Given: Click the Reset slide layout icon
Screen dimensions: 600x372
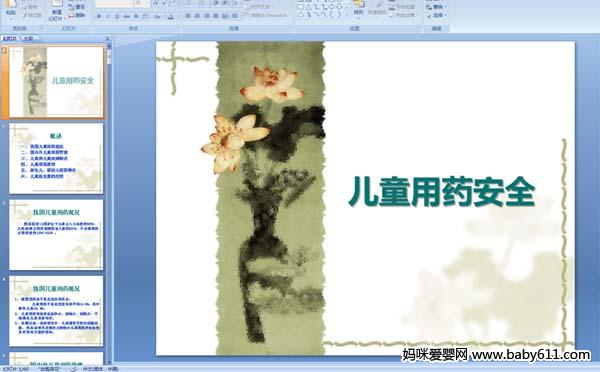Looking at the screenshot, I should pyautogui.click(x=77, y=7).
